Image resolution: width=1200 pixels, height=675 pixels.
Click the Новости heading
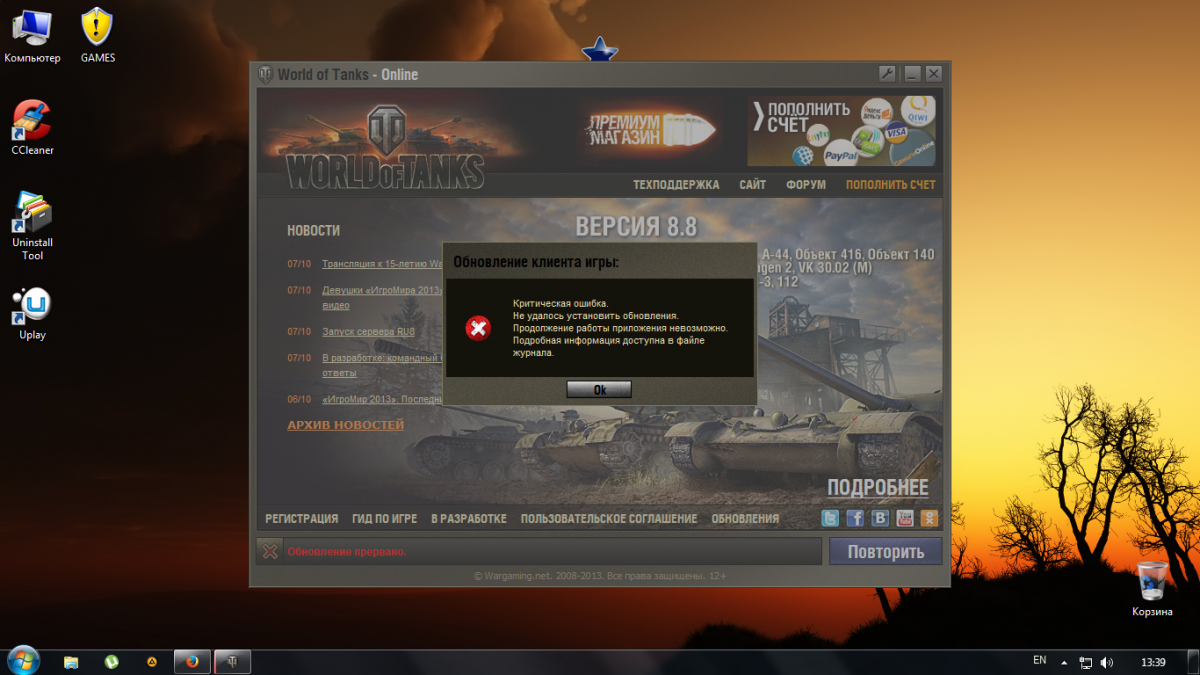click(x=313, y=230)
